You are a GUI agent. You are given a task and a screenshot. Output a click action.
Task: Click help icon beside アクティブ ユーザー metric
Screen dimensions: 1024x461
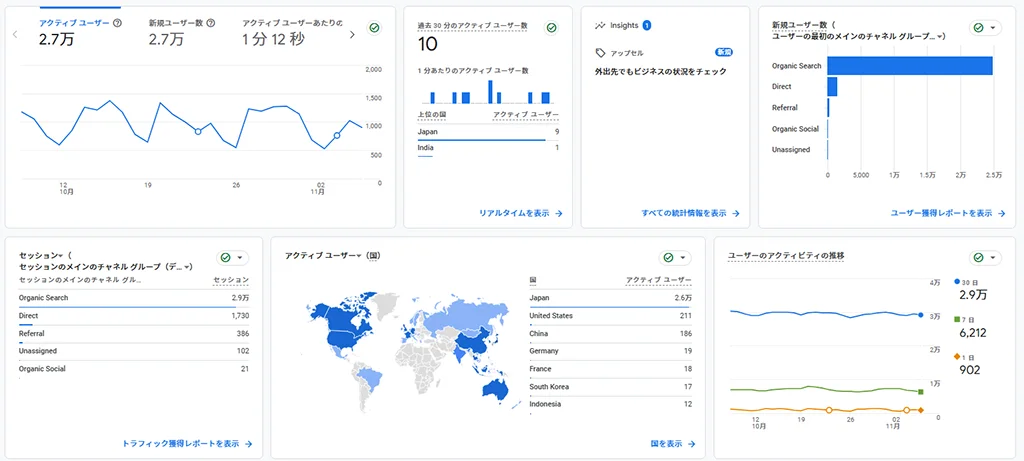point(118,23)
